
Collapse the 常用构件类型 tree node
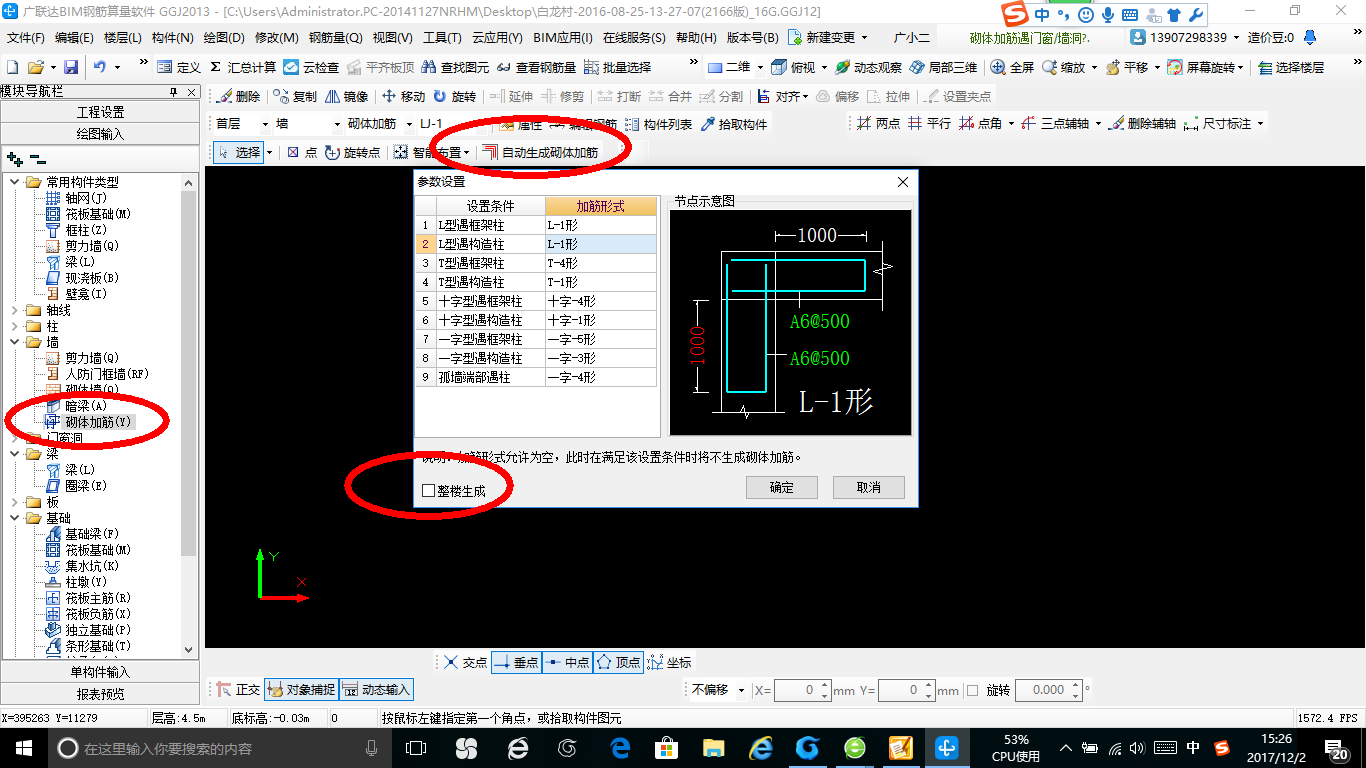click(15, 182)
